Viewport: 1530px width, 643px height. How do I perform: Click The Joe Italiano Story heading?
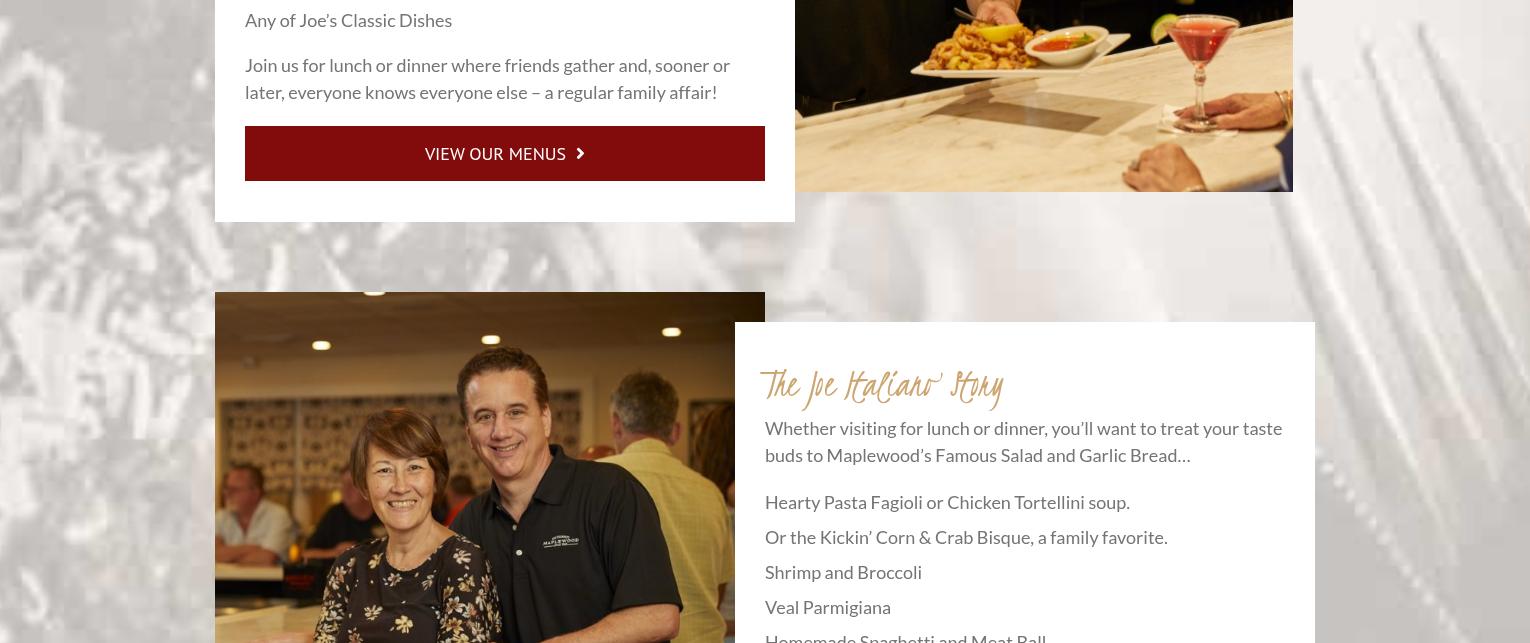882,388
